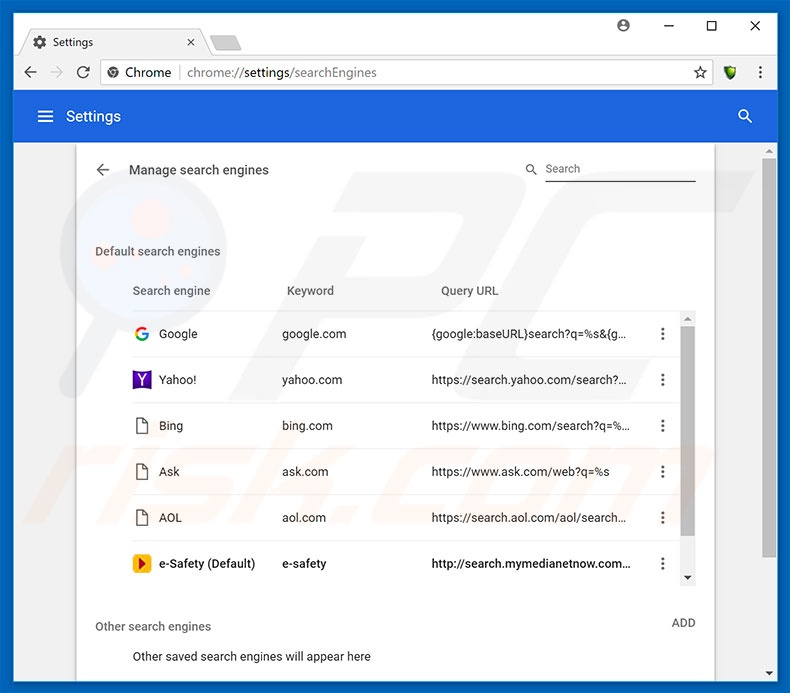Image resolution: width=790 pixels, height=693 pixels.
Task: Click the page scroll-up arrow
Action: 769,151
